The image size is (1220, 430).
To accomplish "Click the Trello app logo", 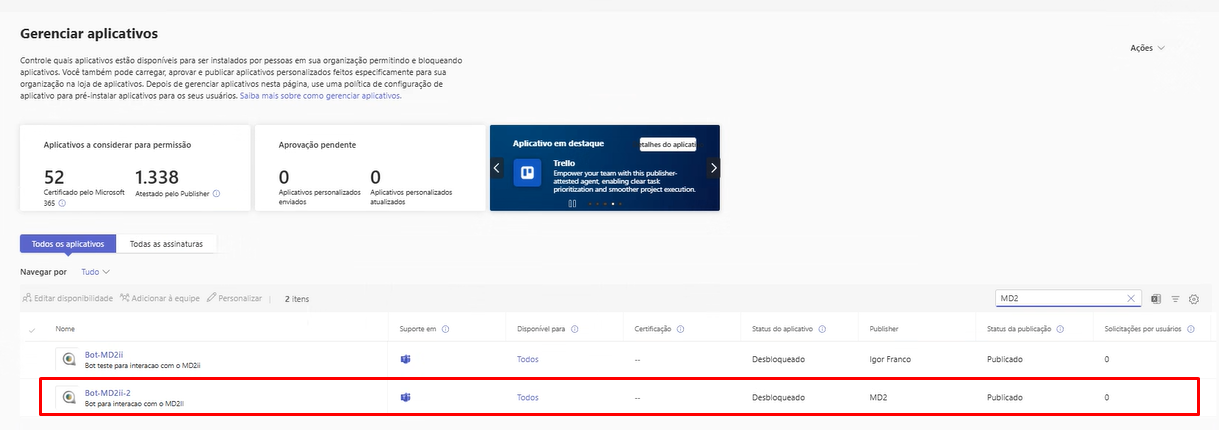I will pyautogui.click(x=526, y=172).
